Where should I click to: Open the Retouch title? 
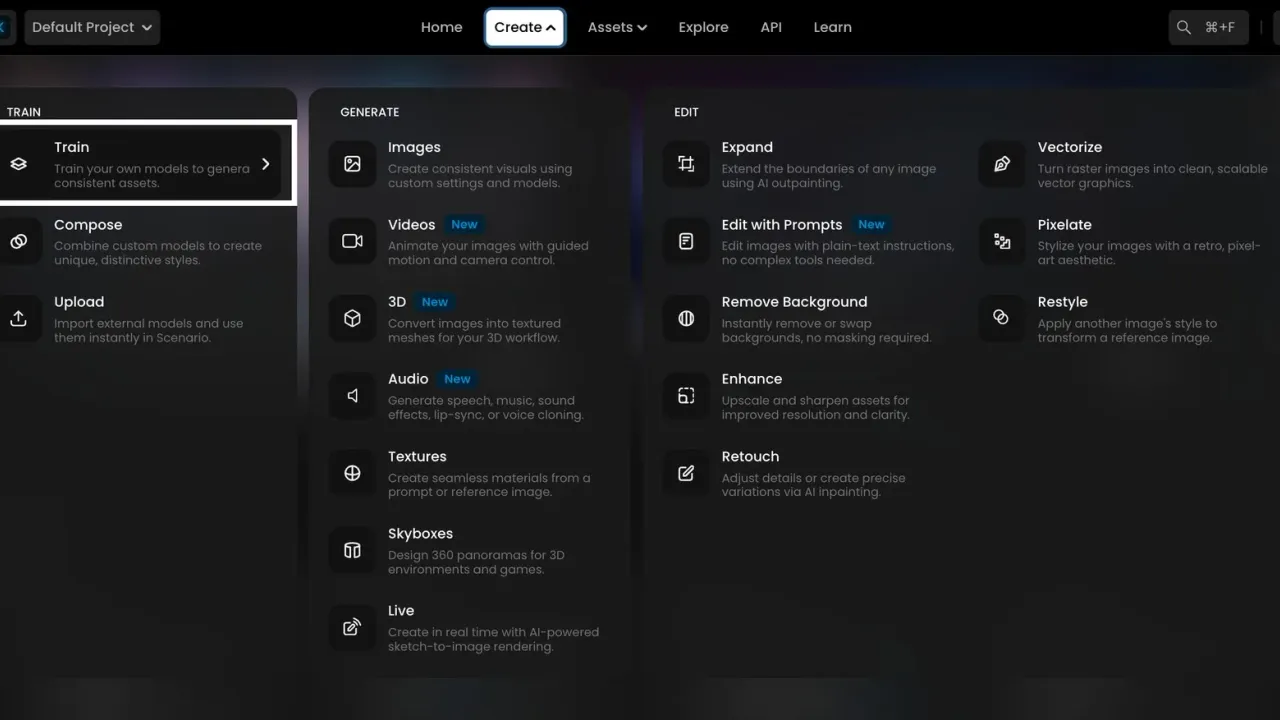pyautogui.click(x=750, y=456)
